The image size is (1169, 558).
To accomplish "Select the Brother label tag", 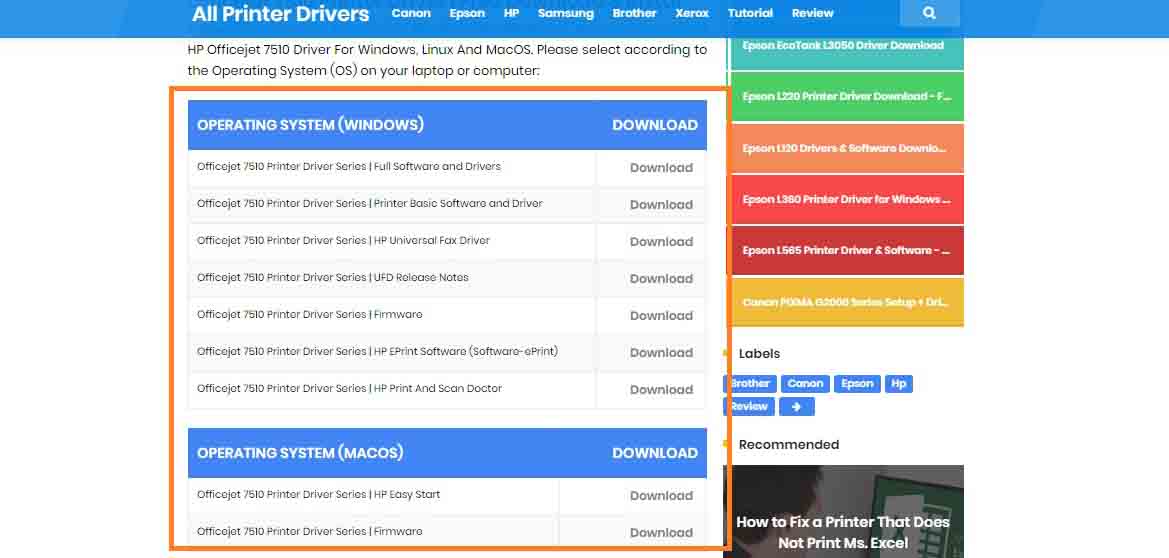I will pyautogui.click(x=750, y=383).
